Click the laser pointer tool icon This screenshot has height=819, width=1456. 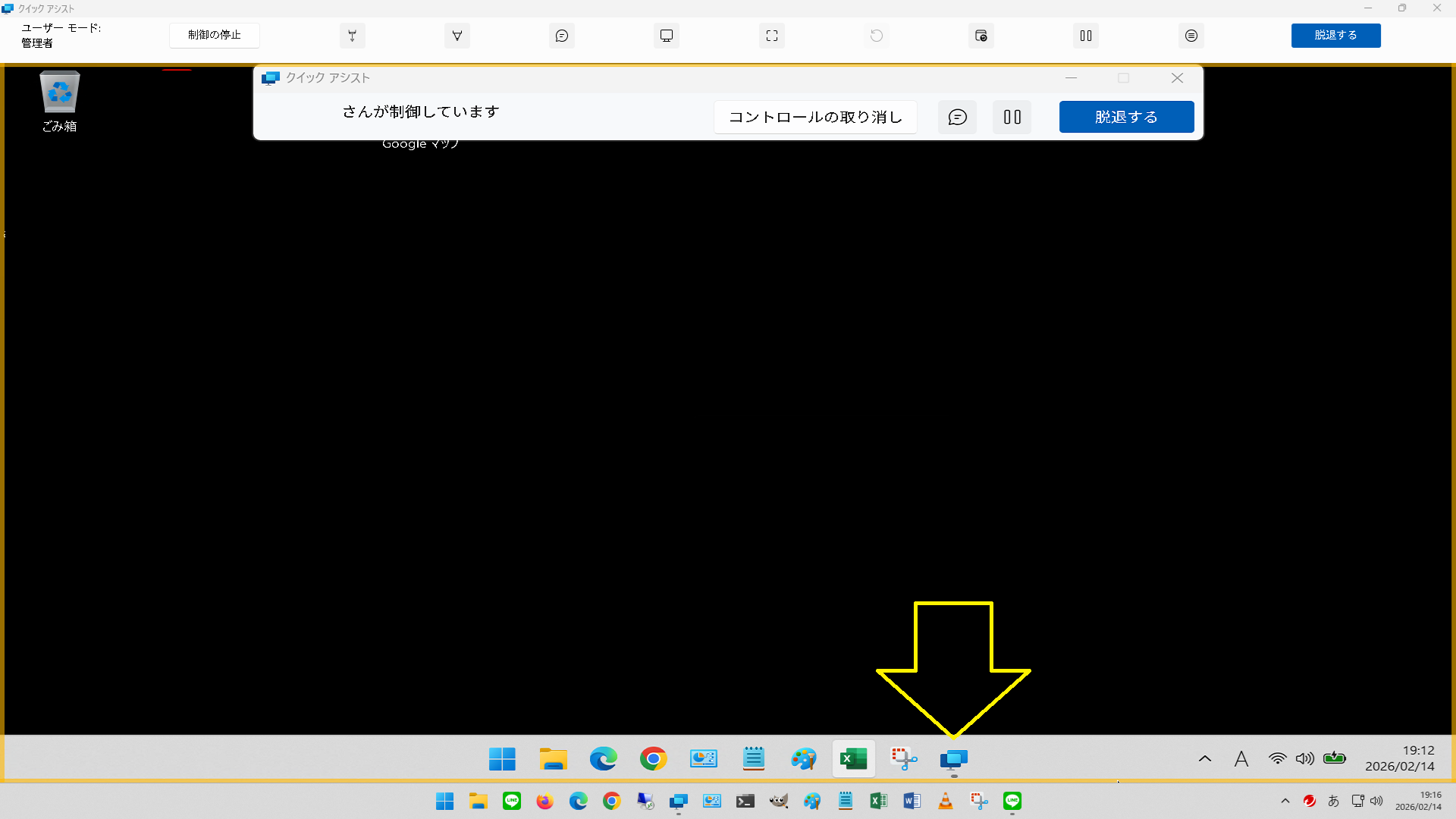pos(352,36)
